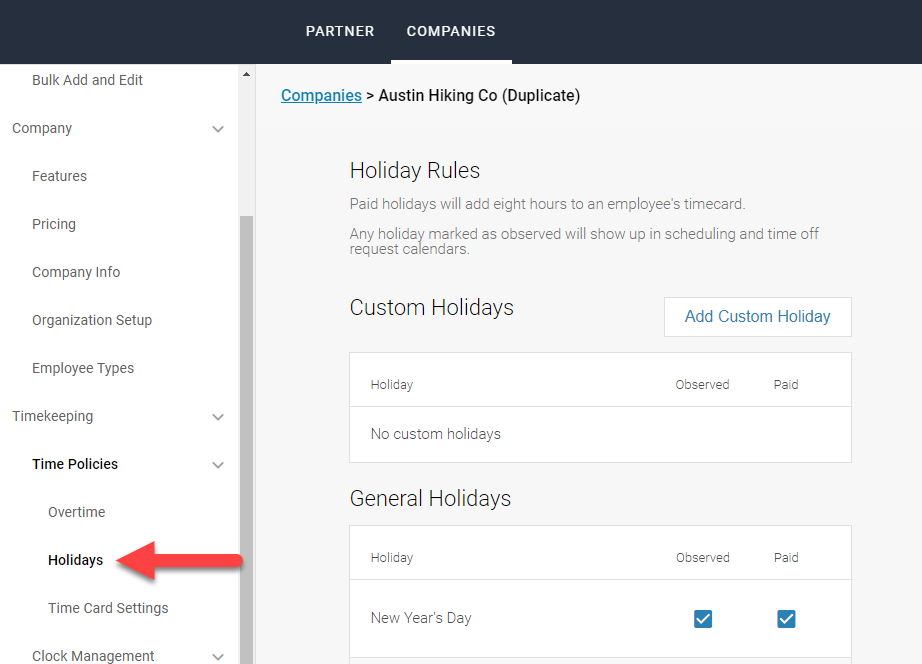922x664 pixels.
Task: Switch to the Partner tab
Action: [x=340, y=31]
